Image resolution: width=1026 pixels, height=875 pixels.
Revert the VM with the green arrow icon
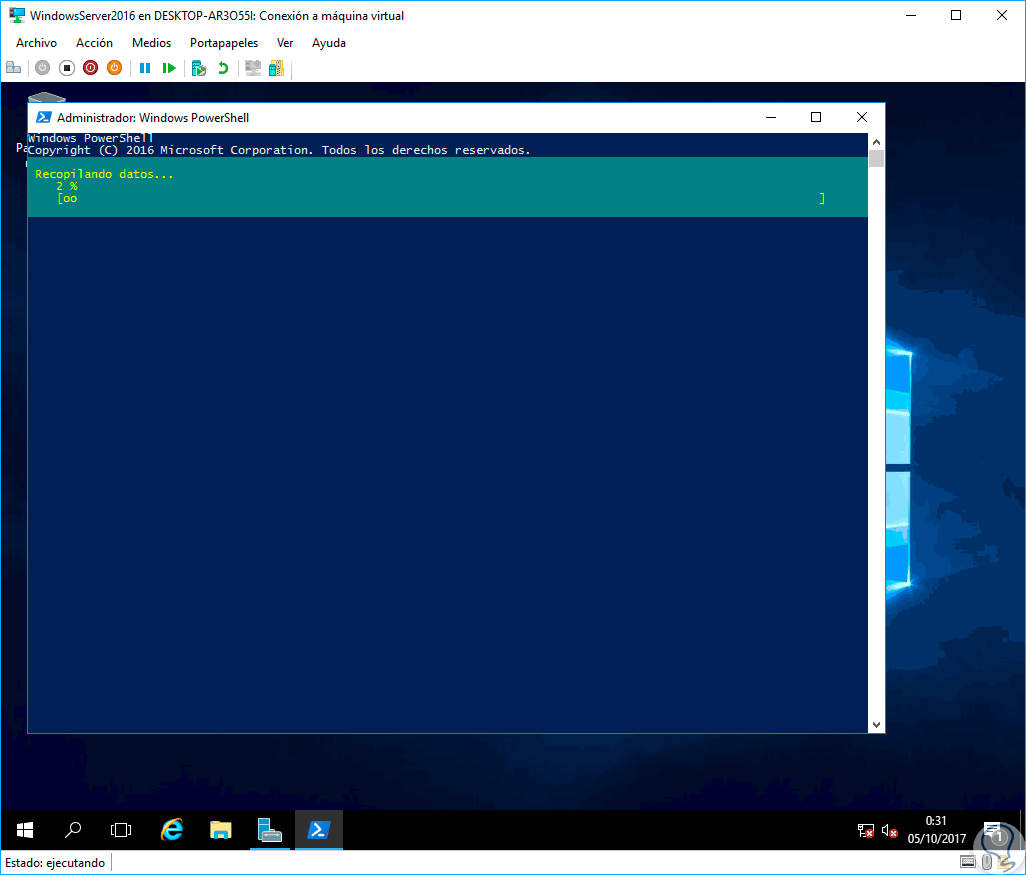[x=223, y=67]
